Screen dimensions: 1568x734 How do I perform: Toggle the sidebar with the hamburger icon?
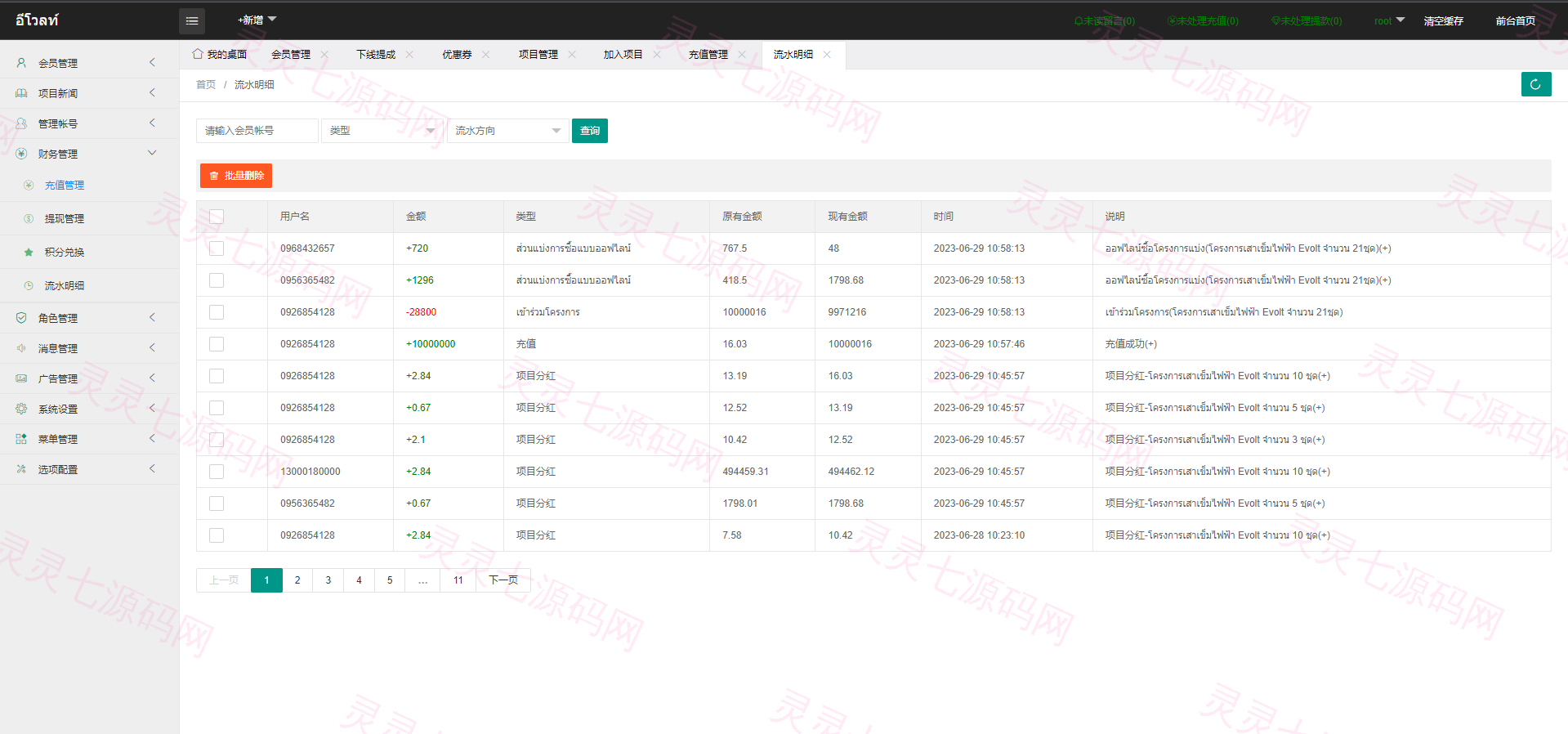click(x=192, y=21)
